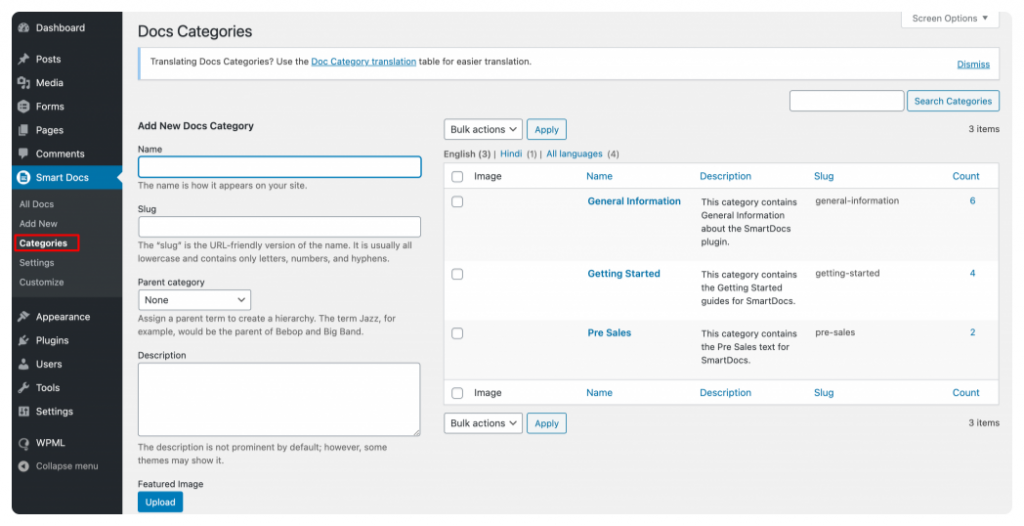Filter categories by Hindi language
This screenshot has height=526, width=1024.
pos(511,154)
